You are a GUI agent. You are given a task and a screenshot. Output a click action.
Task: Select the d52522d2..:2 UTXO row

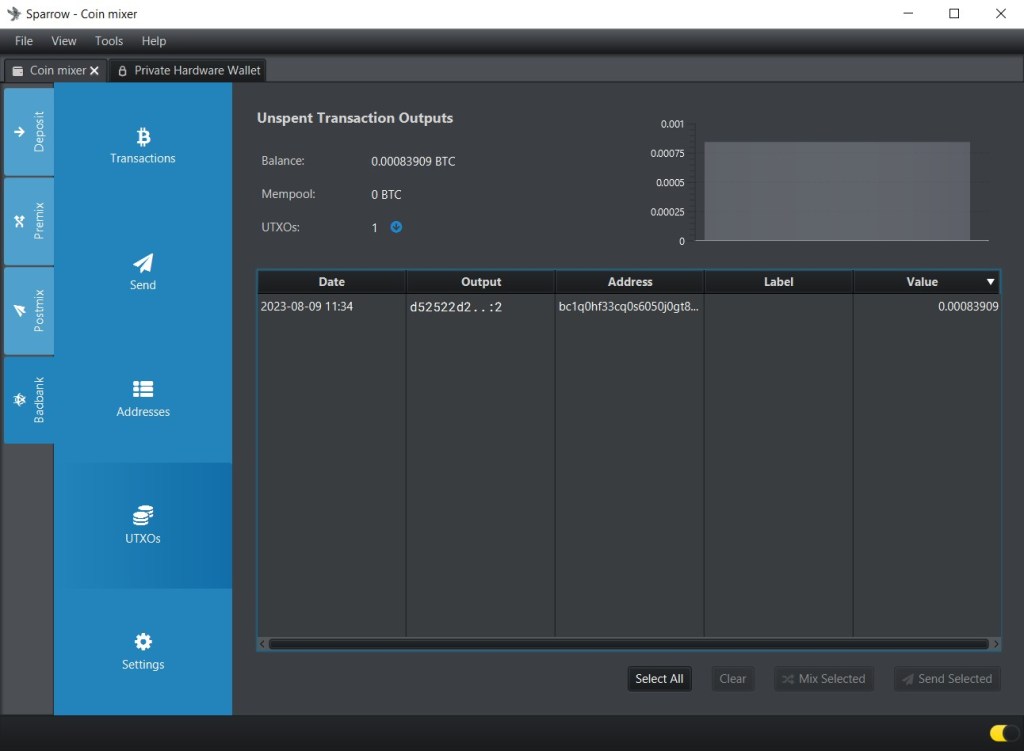[456, 307]
